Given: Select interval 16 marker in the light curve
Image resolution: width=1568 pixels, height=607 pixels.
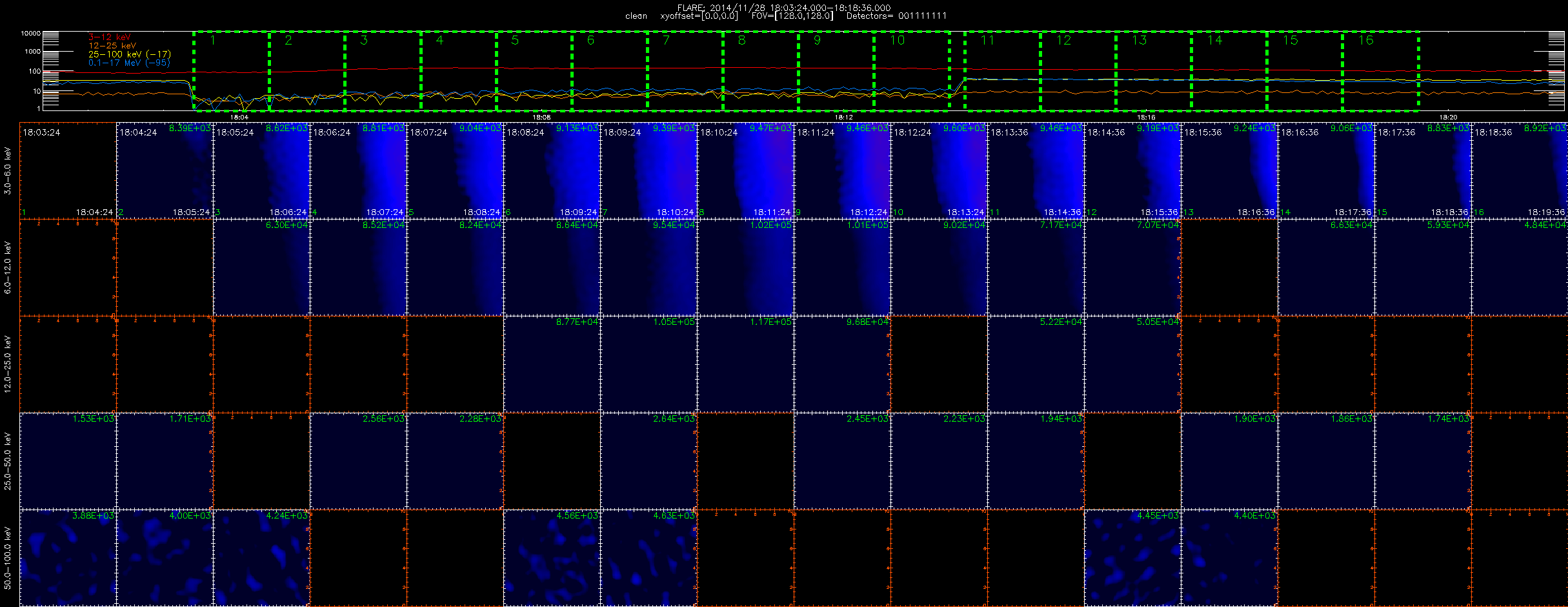Looking at the screenshot, I should pyautogui.click(x=1365, y=40).
